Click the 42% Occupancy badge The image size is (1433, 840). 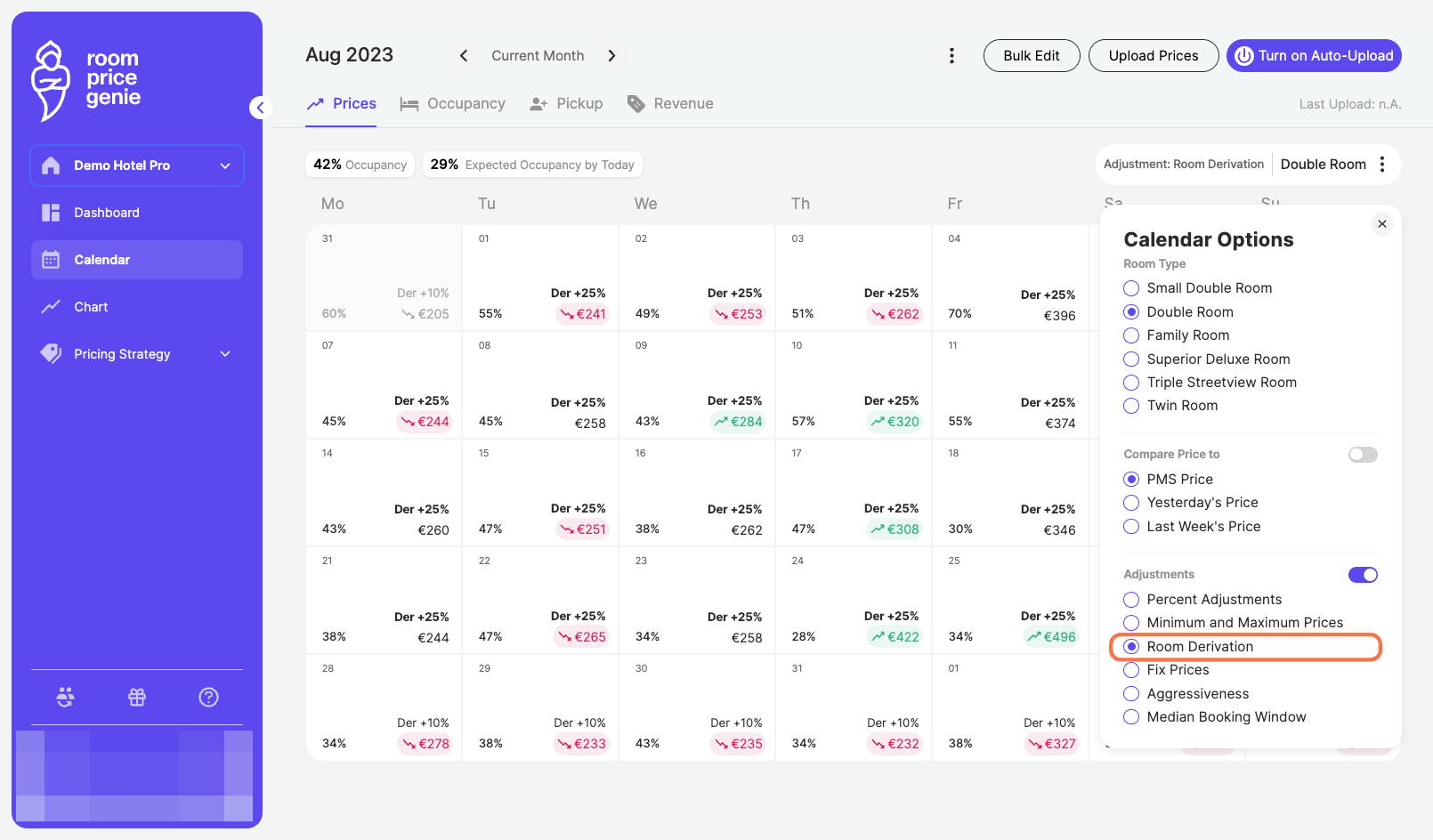tap(360, 165)
